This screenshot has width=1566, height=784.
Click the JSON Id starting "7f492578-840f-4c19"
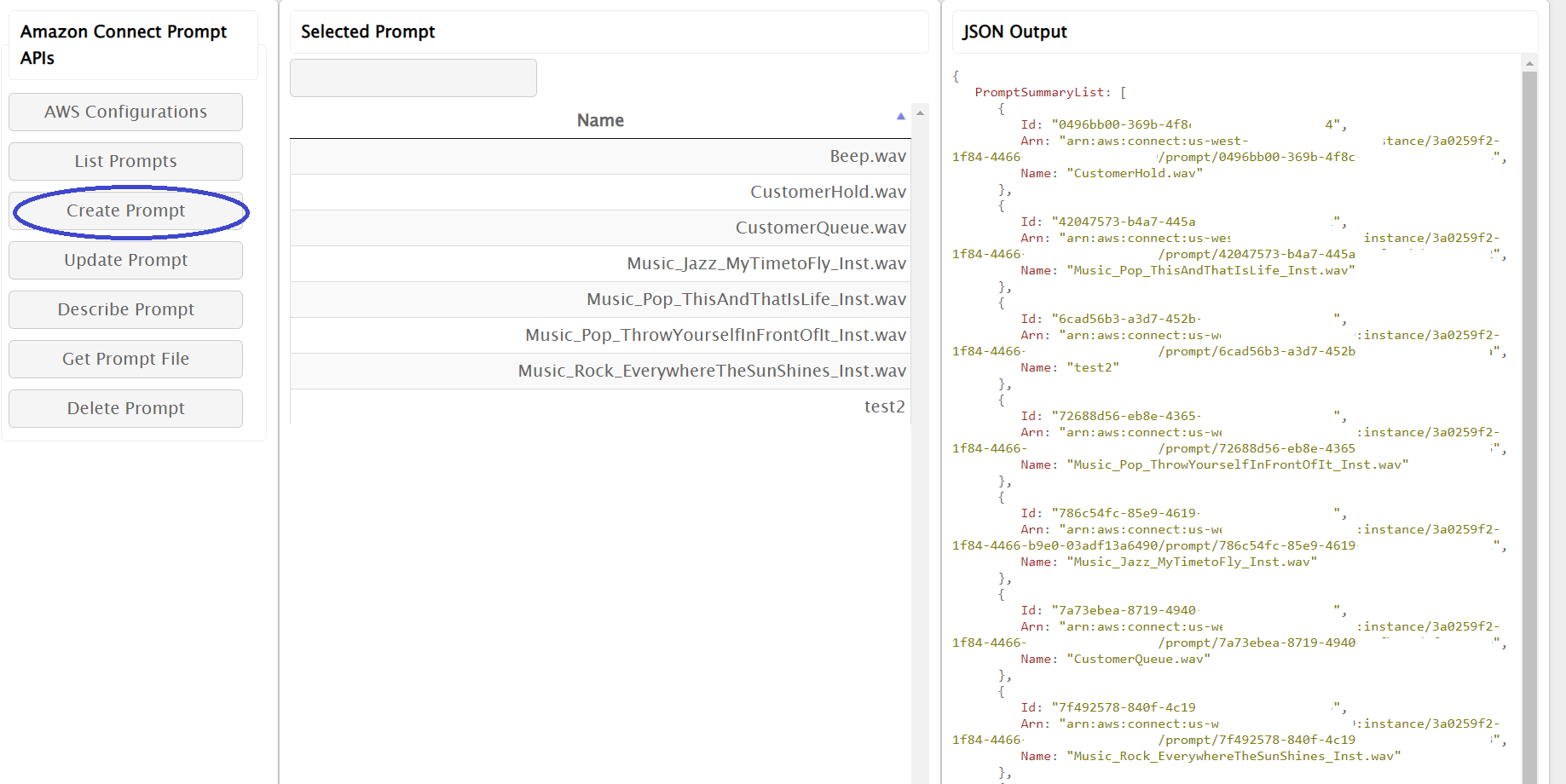click(1124, 707)
